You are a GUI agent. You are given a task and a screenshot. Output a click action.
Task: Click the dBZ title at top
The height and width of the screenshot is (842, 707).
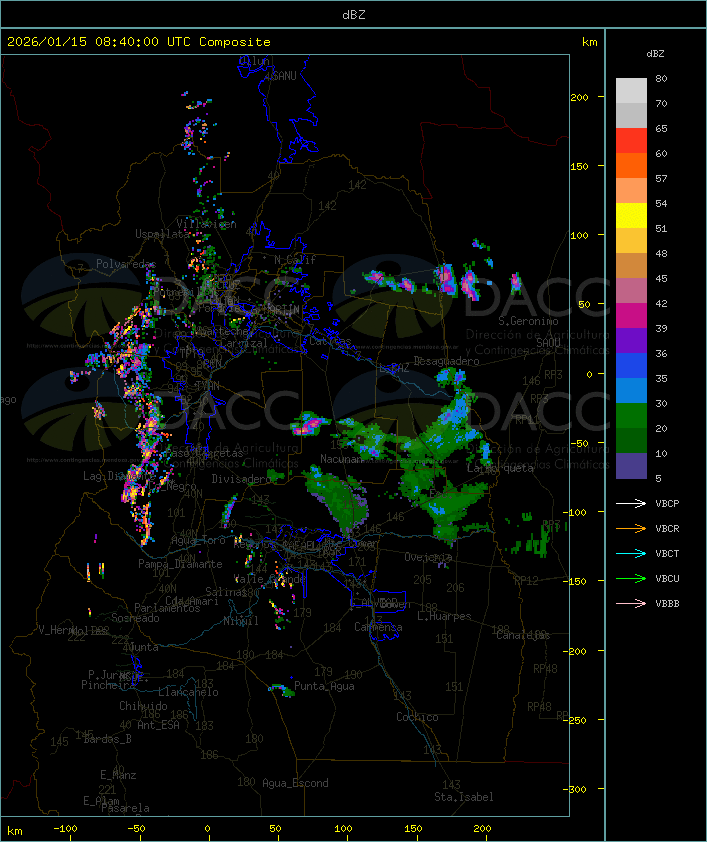[x=353, y=14]
